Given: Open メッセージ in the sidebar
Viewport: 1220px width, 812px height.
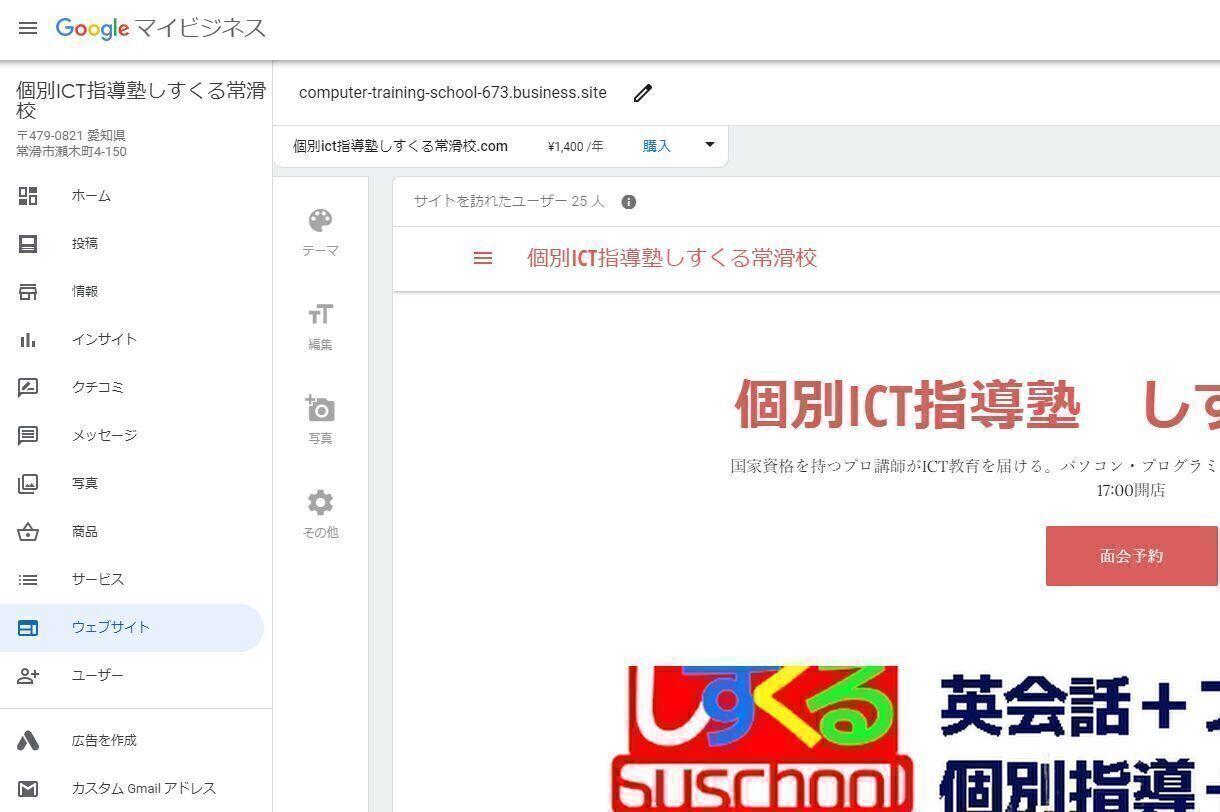Looking at the screenshot, I should [x=104, y=436].
